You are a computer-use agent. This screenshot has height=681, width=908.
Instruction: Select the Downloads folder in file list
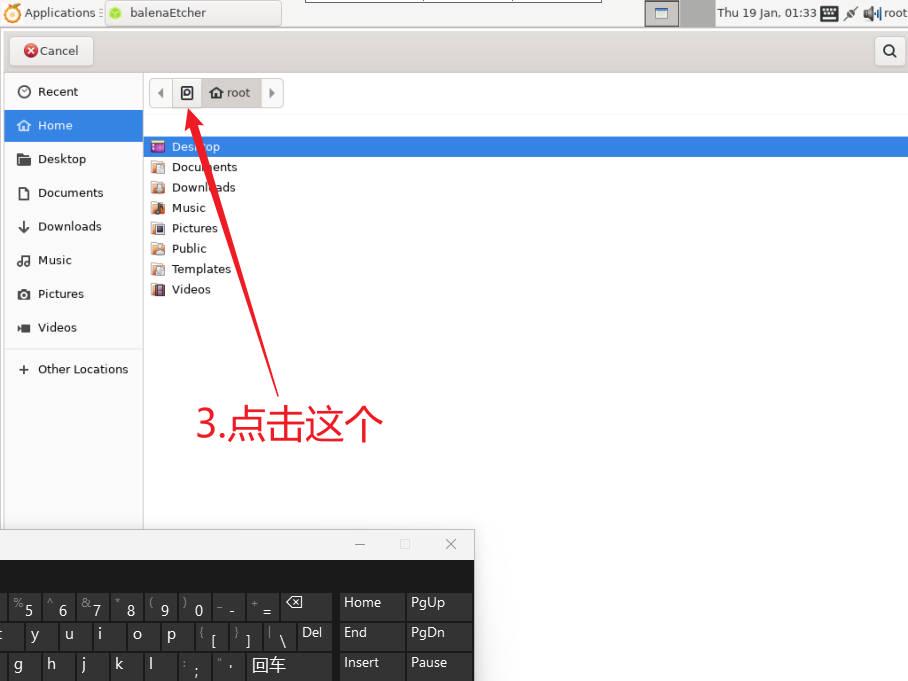(x=525, y=187)
